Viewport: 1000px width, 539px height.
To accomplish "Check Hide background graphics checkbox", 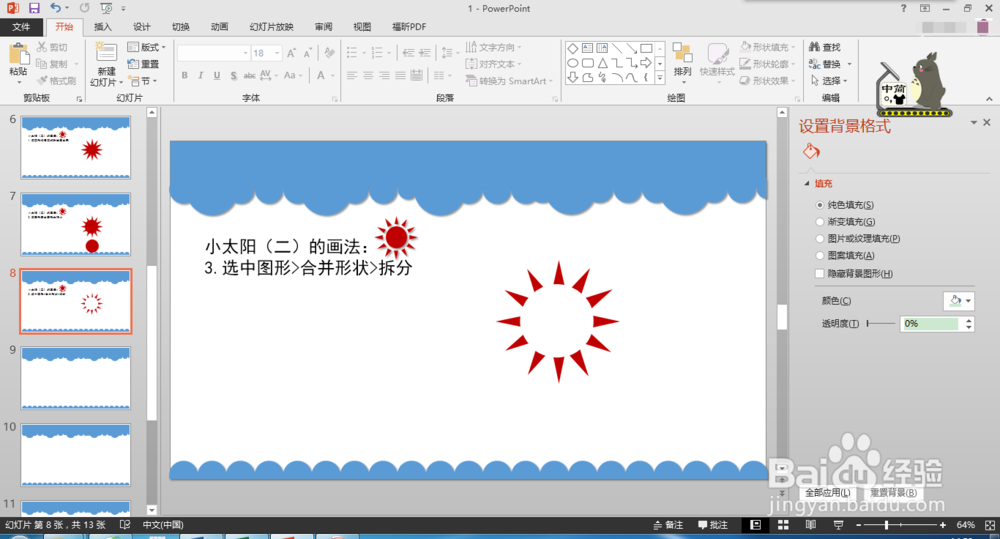I will pos(820,274).
